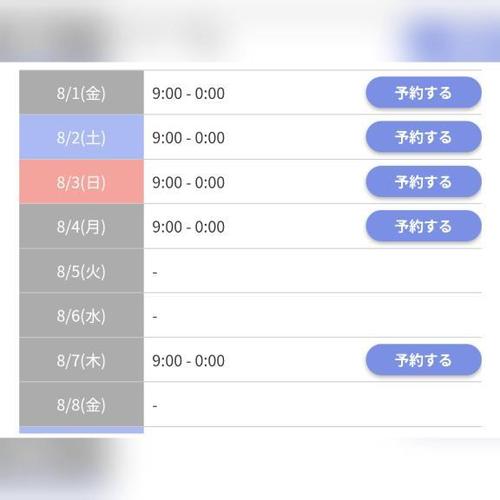Click the 8/5(火) date cell
The width and height of the screenshot is (500, 500).
tap(81, 271)
